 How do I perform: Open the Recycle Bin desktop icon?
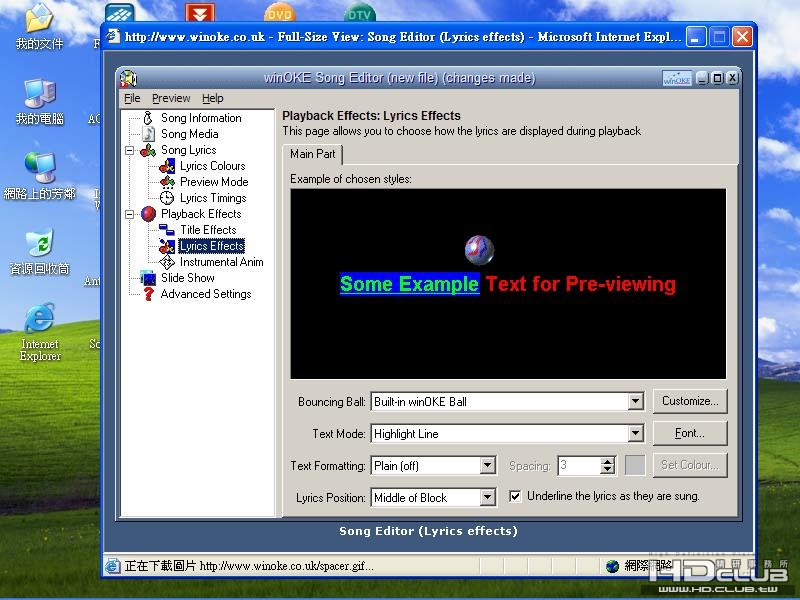(x=39, y=252)
